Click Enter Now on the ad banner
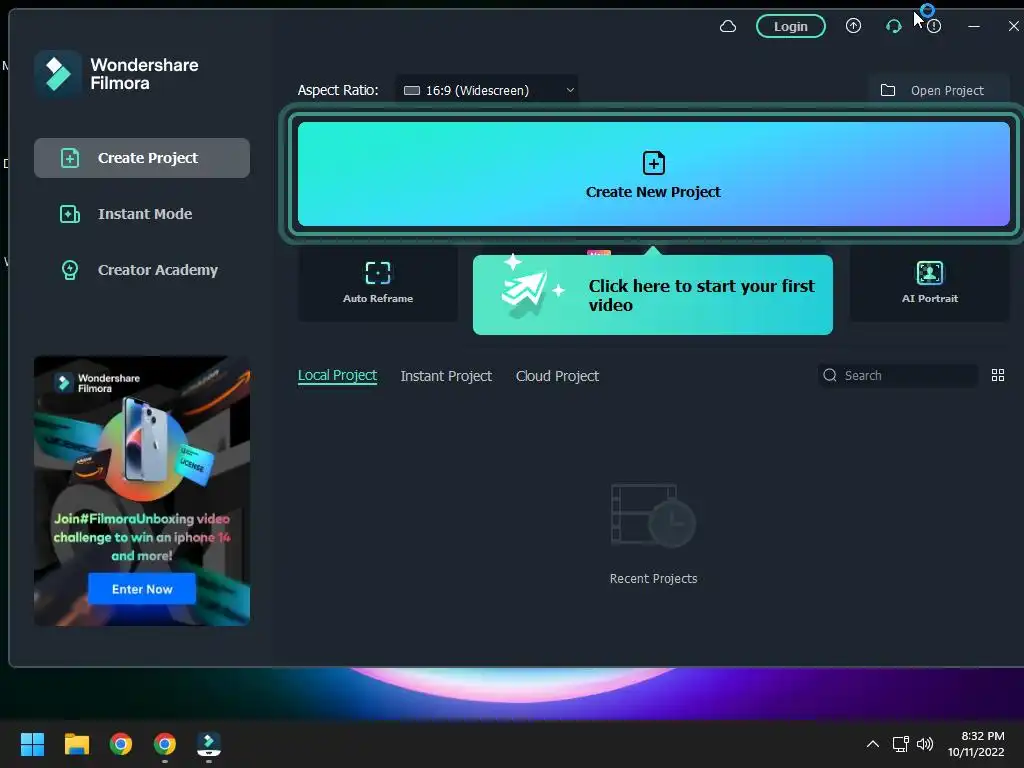 point(142,589)
